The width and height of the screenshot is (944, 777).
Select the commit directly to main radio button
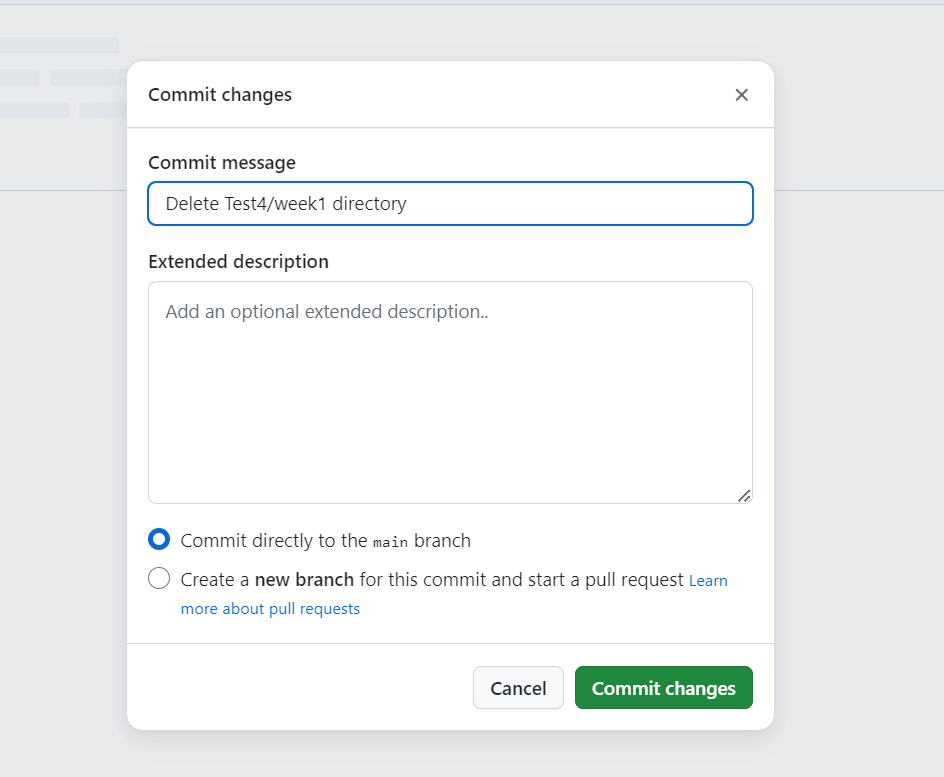[x=159, y=540]
